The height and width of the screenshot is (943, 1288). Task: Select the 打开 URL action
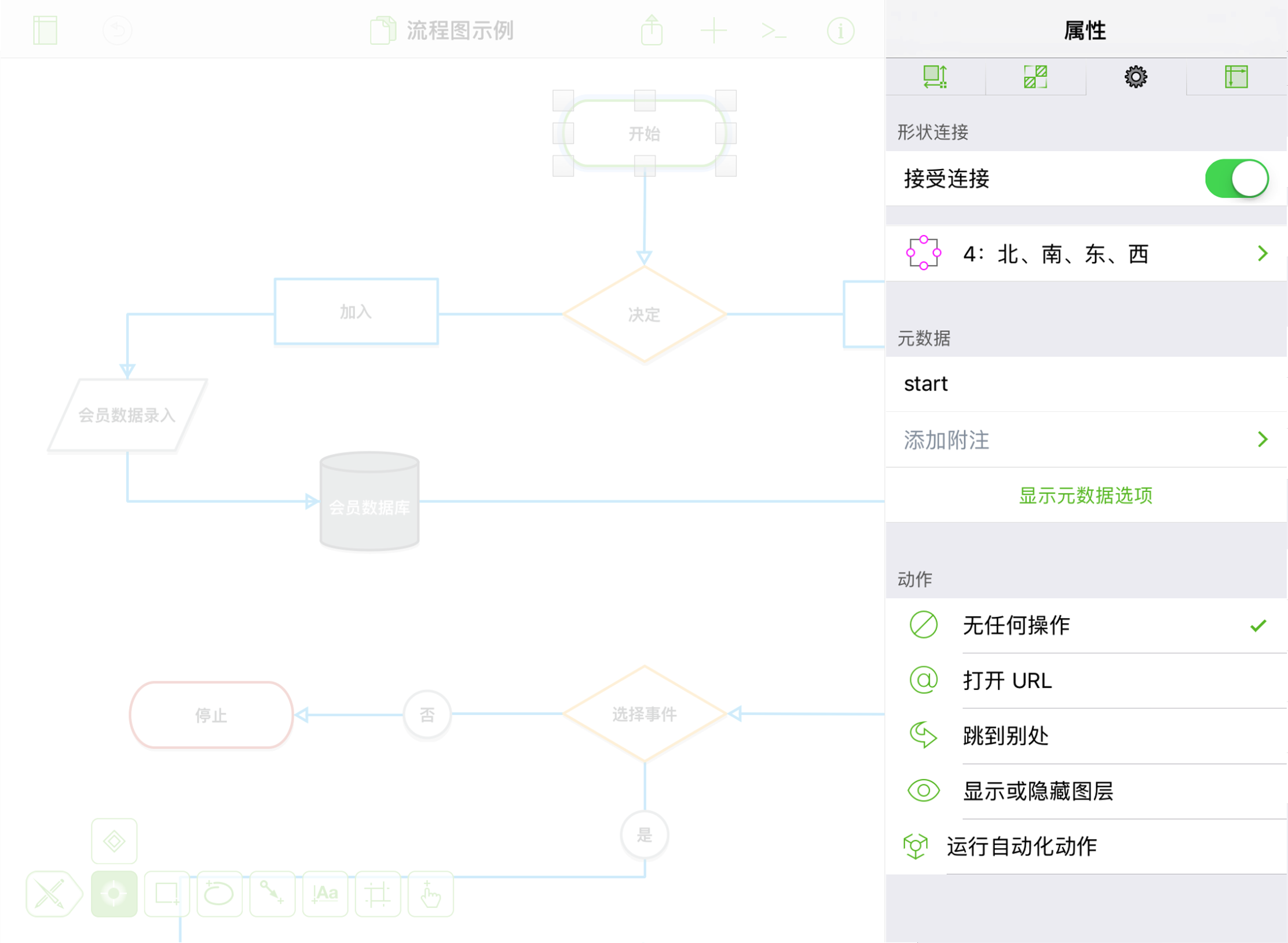[1086, 681]
